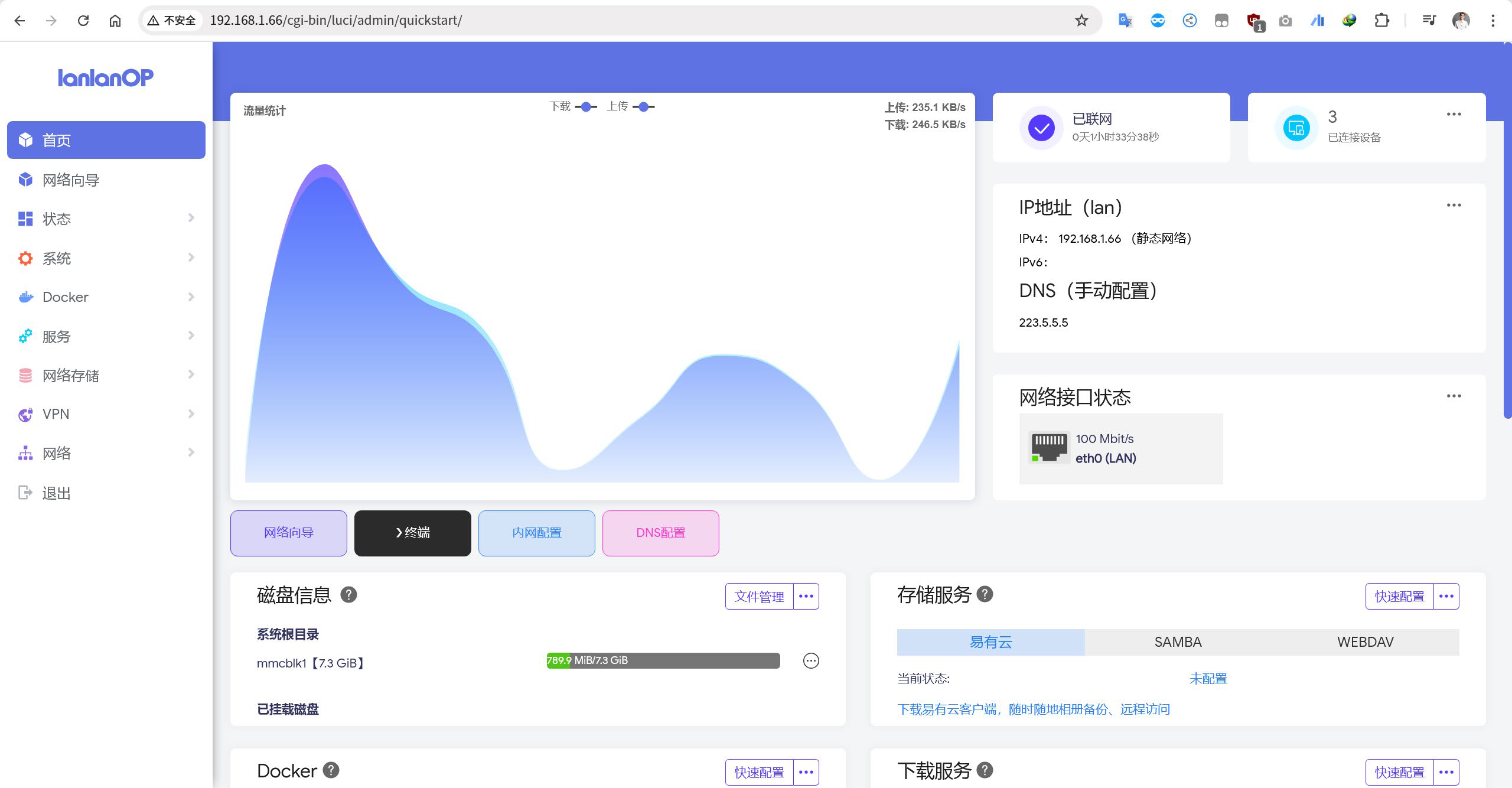Click the question mark beside 磁盘信息
This screenshot has height=788, width=1512.
pos(348,595)
